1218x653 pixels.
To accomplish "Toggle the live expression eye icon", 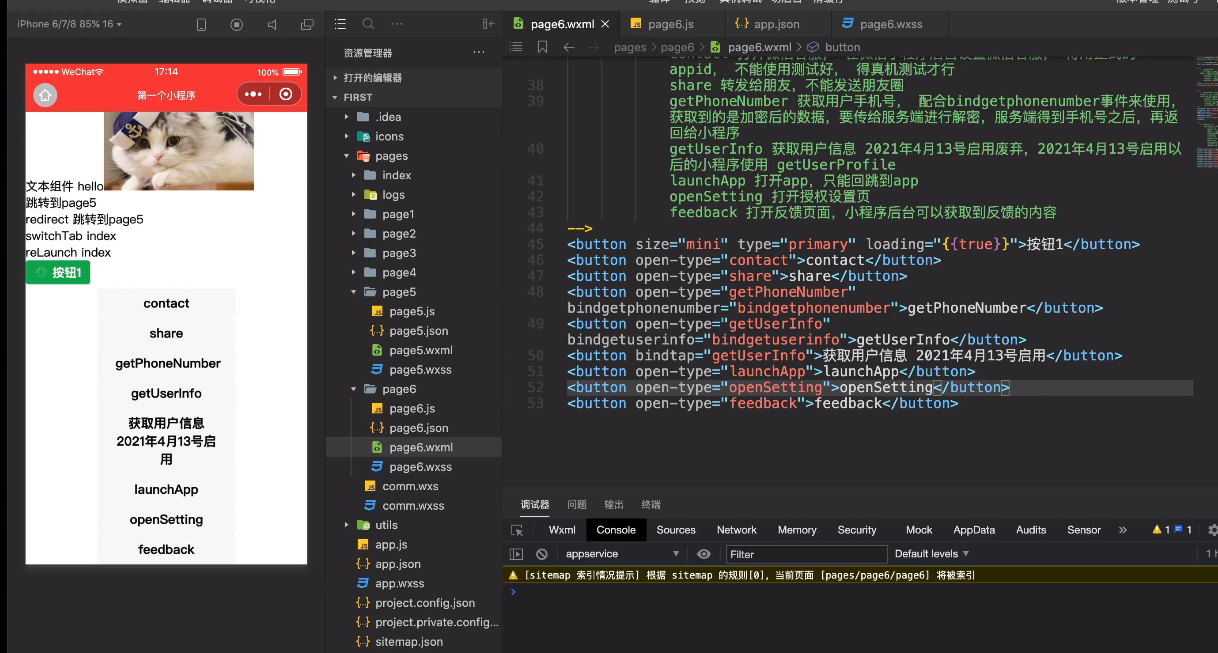I will 704,554.
